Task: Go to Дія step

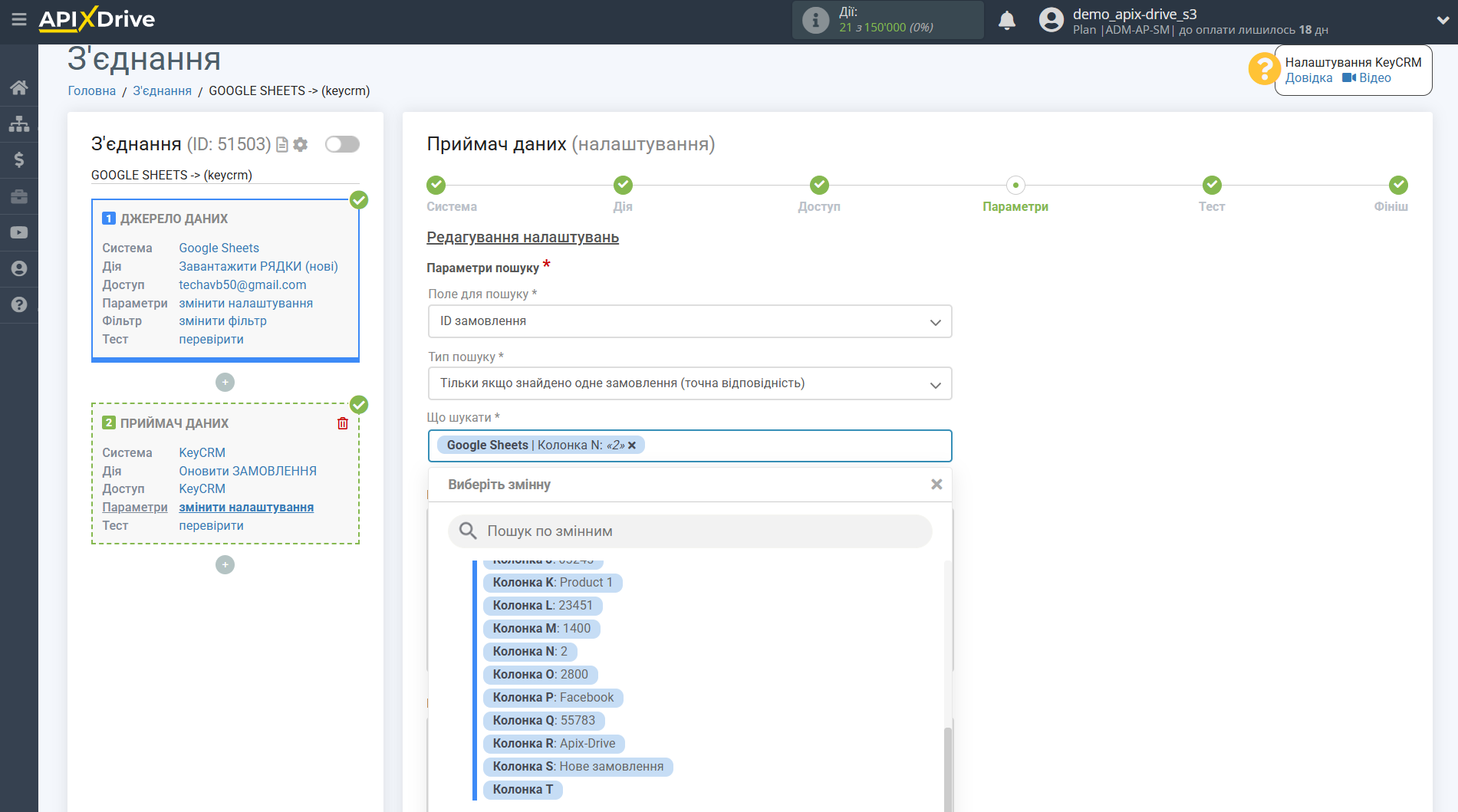Action: point(623,185)
